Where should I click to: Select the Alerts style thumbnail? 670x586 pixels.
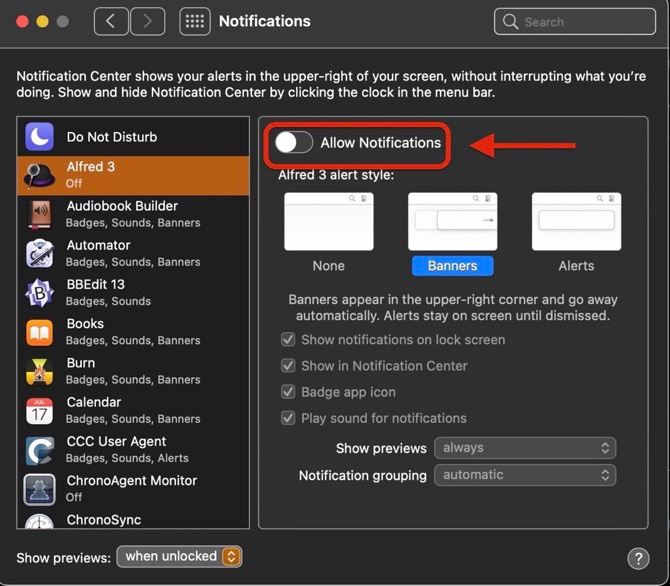point(576,221)
